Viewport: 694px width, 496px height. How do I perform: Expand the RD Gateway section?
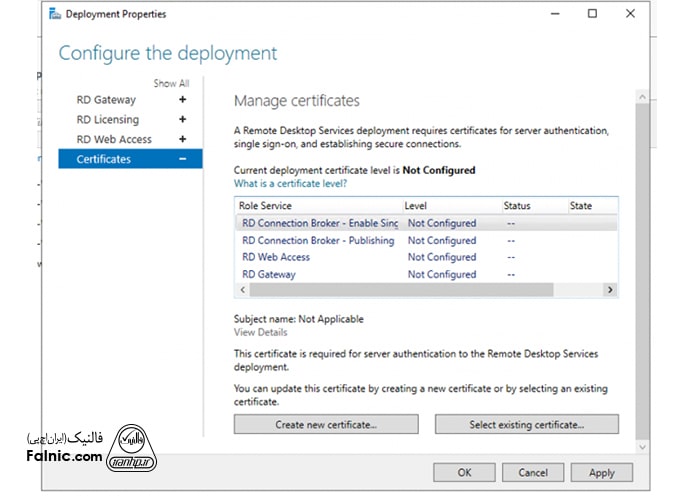pos(182,100)
